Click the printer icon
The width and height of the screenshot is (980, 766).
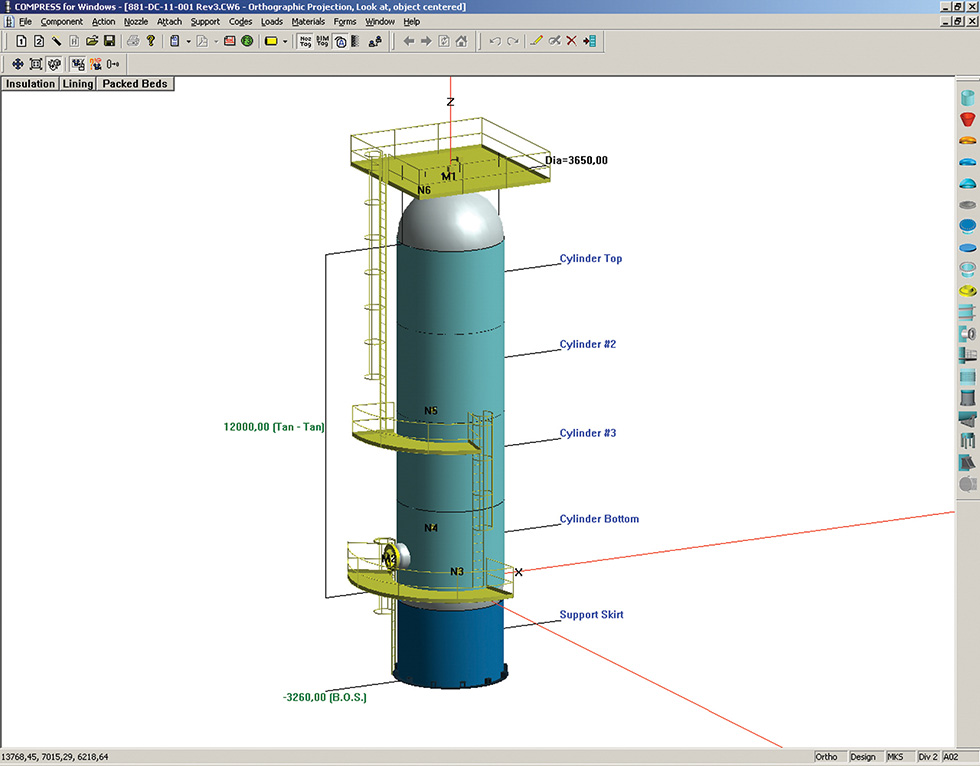pyautogui.click(x=132, y=41)
